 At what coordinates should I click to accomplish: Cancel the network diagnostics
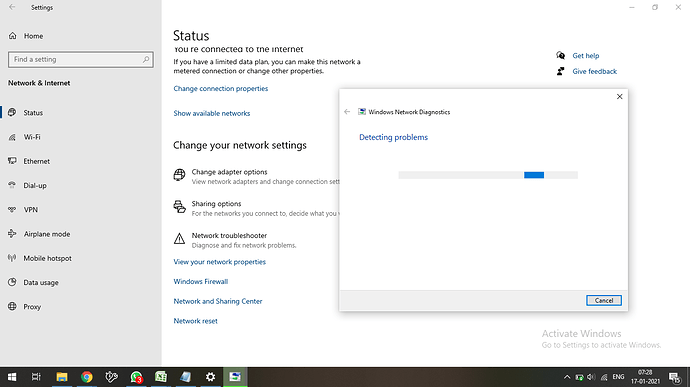pos(604,300)
